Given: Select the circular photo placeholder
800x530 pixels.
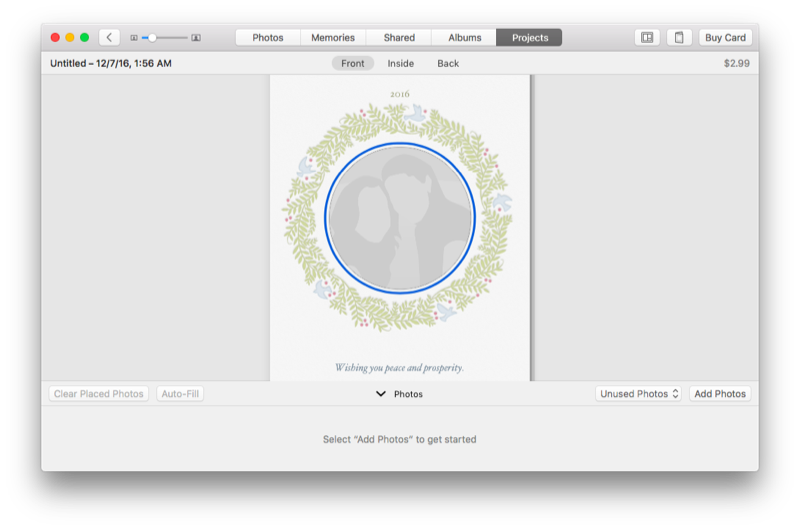Looking at the screenshot, I should point(400,219).
